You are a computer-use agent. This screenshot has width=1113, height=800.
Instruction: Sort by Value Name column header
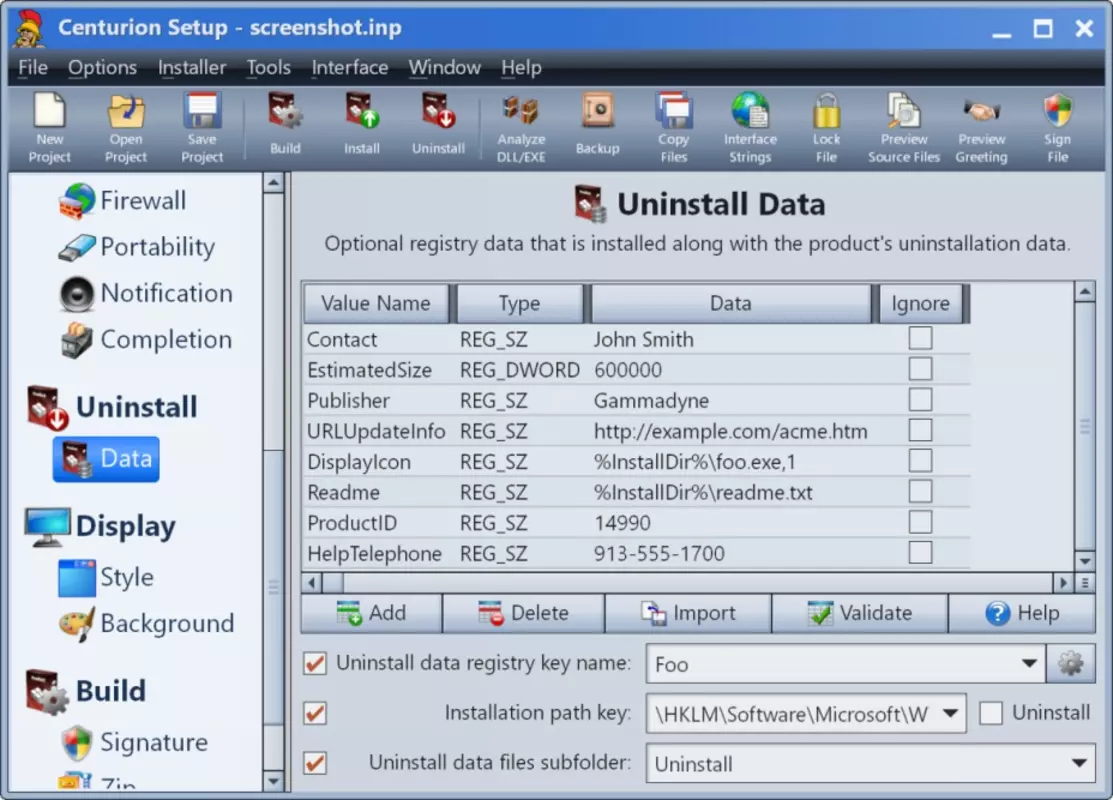375,303
